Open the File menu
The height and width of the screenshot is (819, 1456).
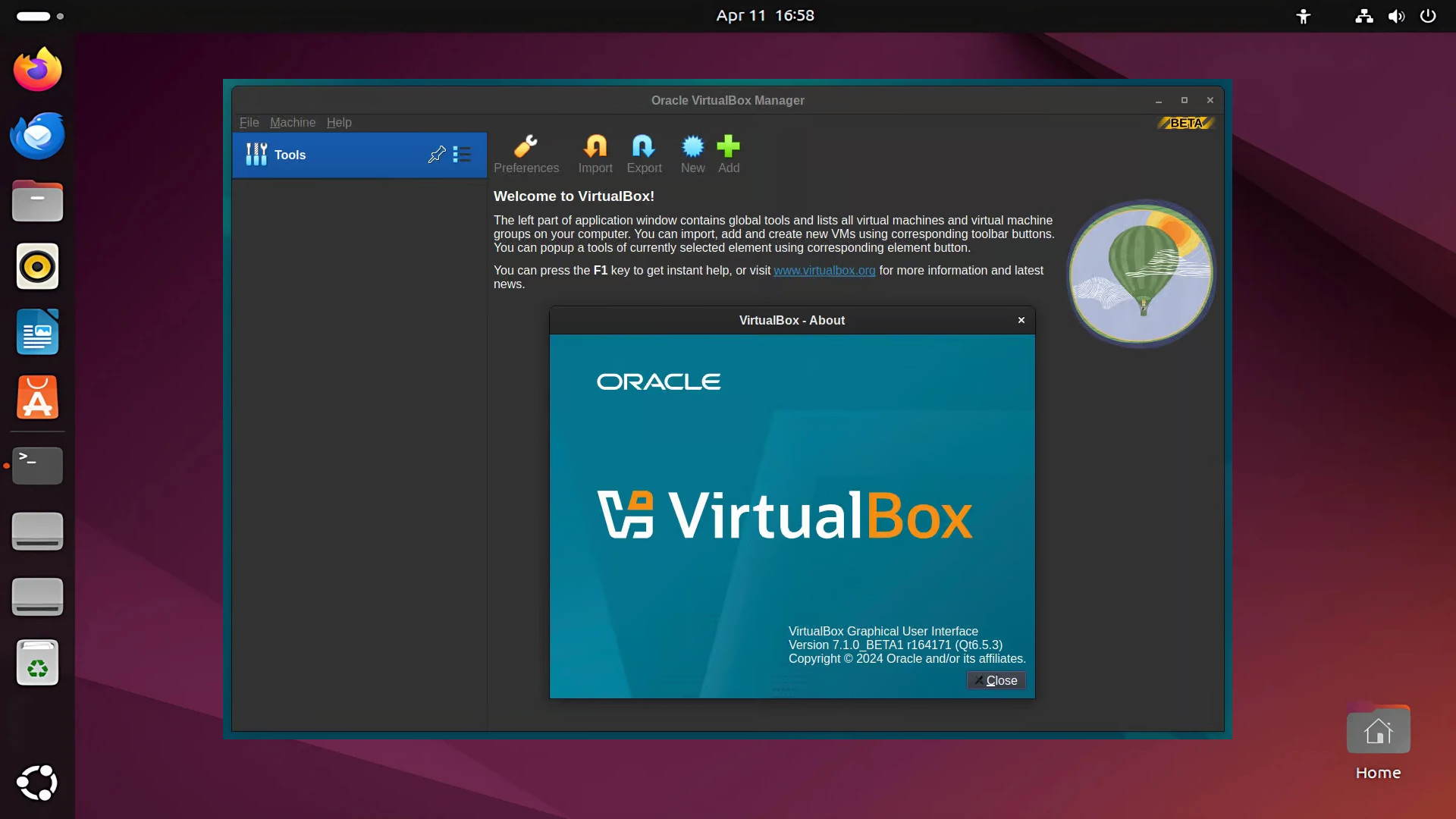(x=249, y=122)
